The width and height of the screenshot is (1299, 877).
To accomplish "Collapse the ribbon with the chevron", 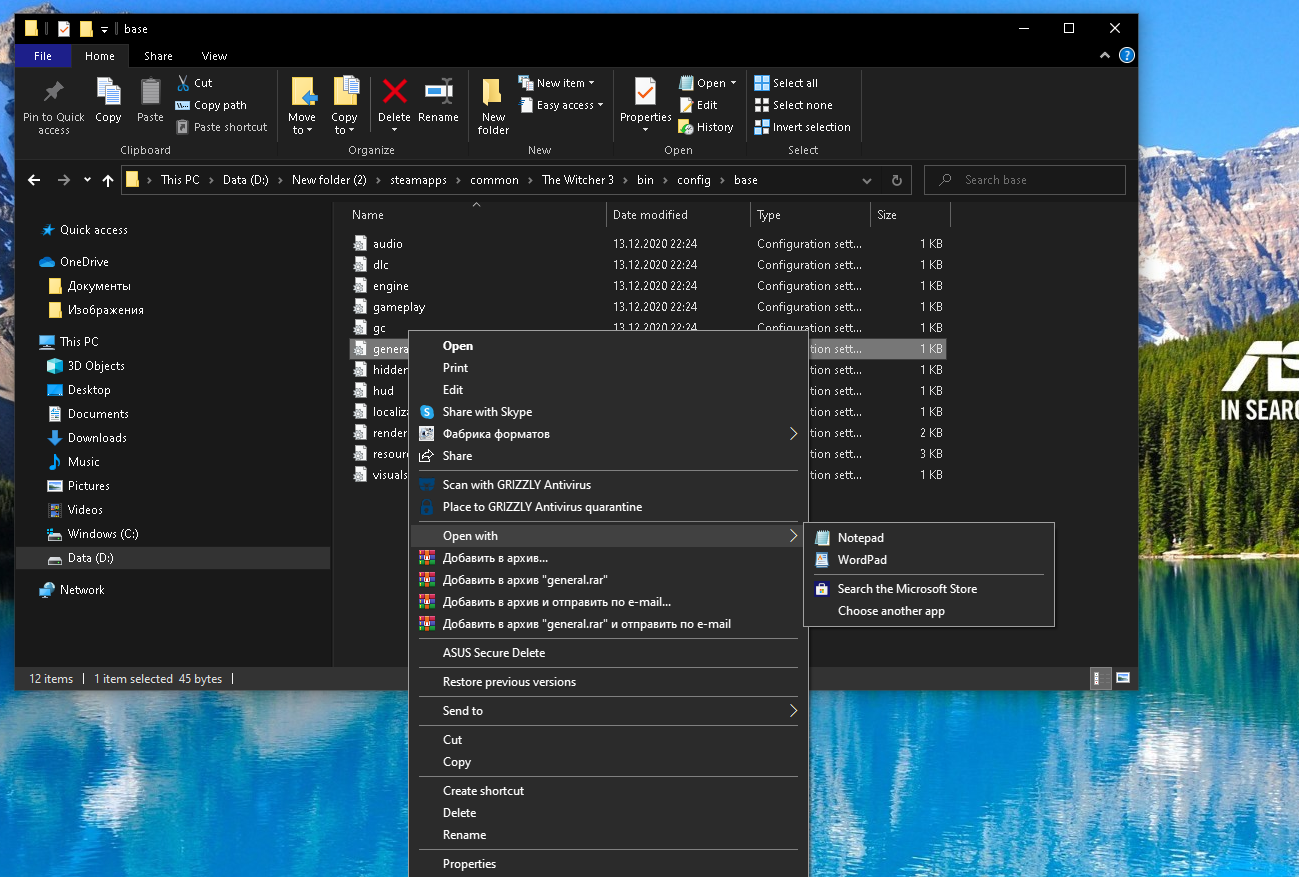I will pyautogui.click(x=1106, y=56).
